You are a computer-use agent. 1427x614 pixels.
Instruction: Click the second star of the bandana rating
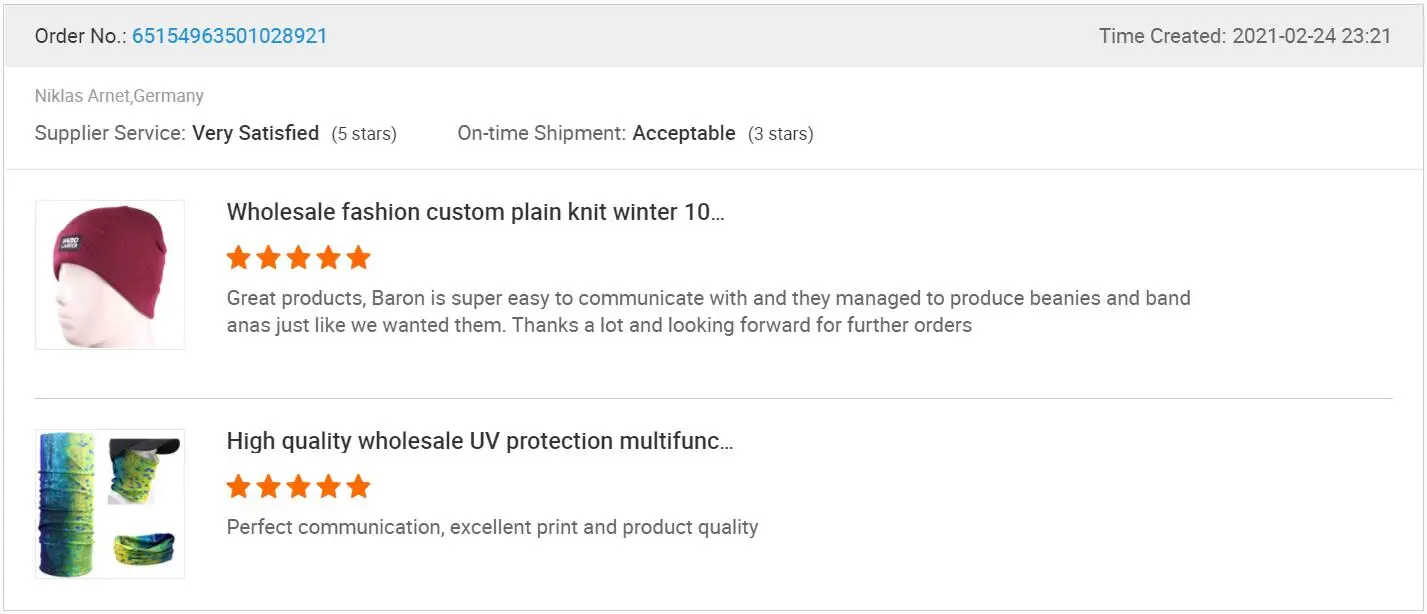[268, 487]
